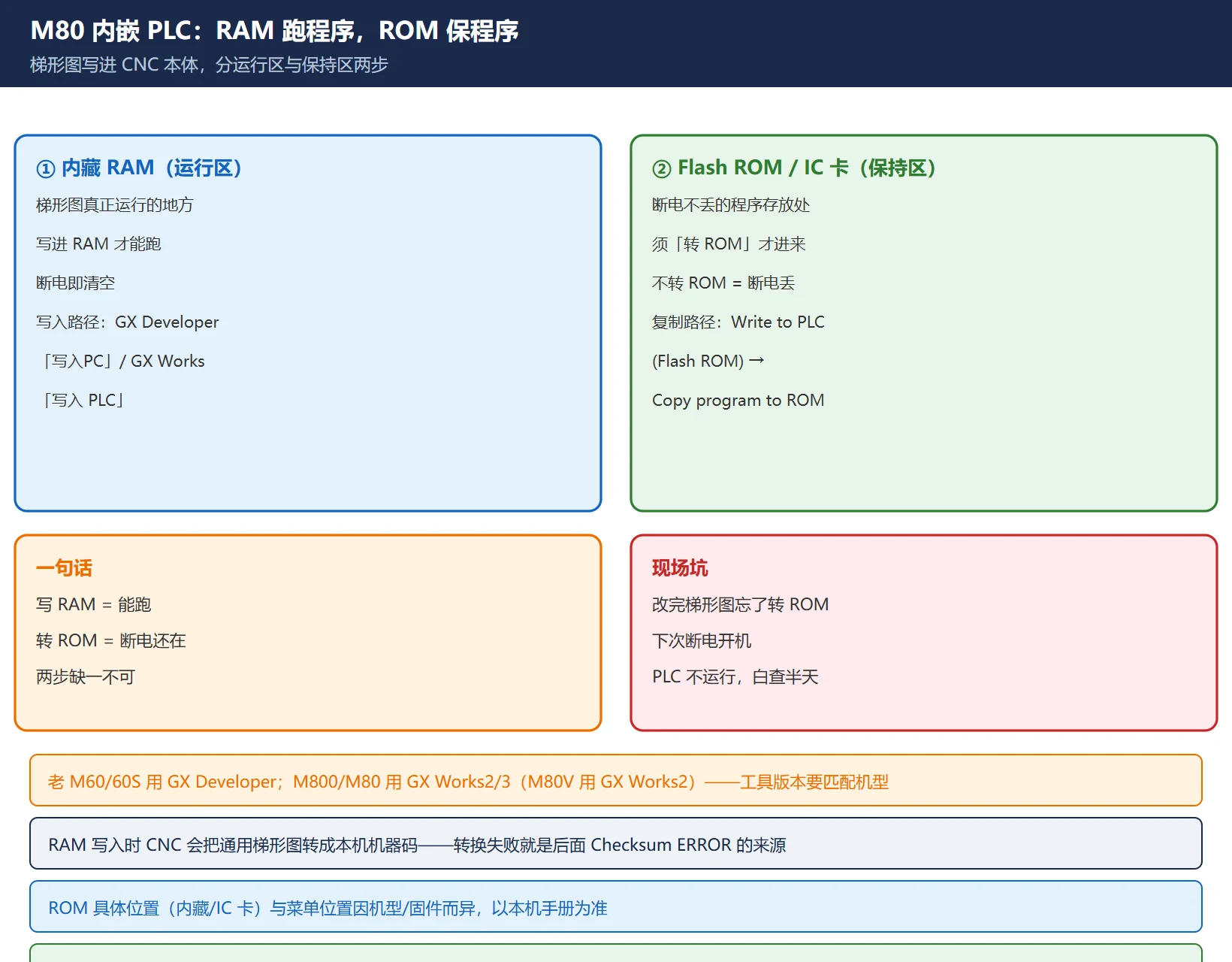The height and width of the screenshot is (962, 1232).
Task: Select the line "断电即清空"
Action: [x=75, y=283]
